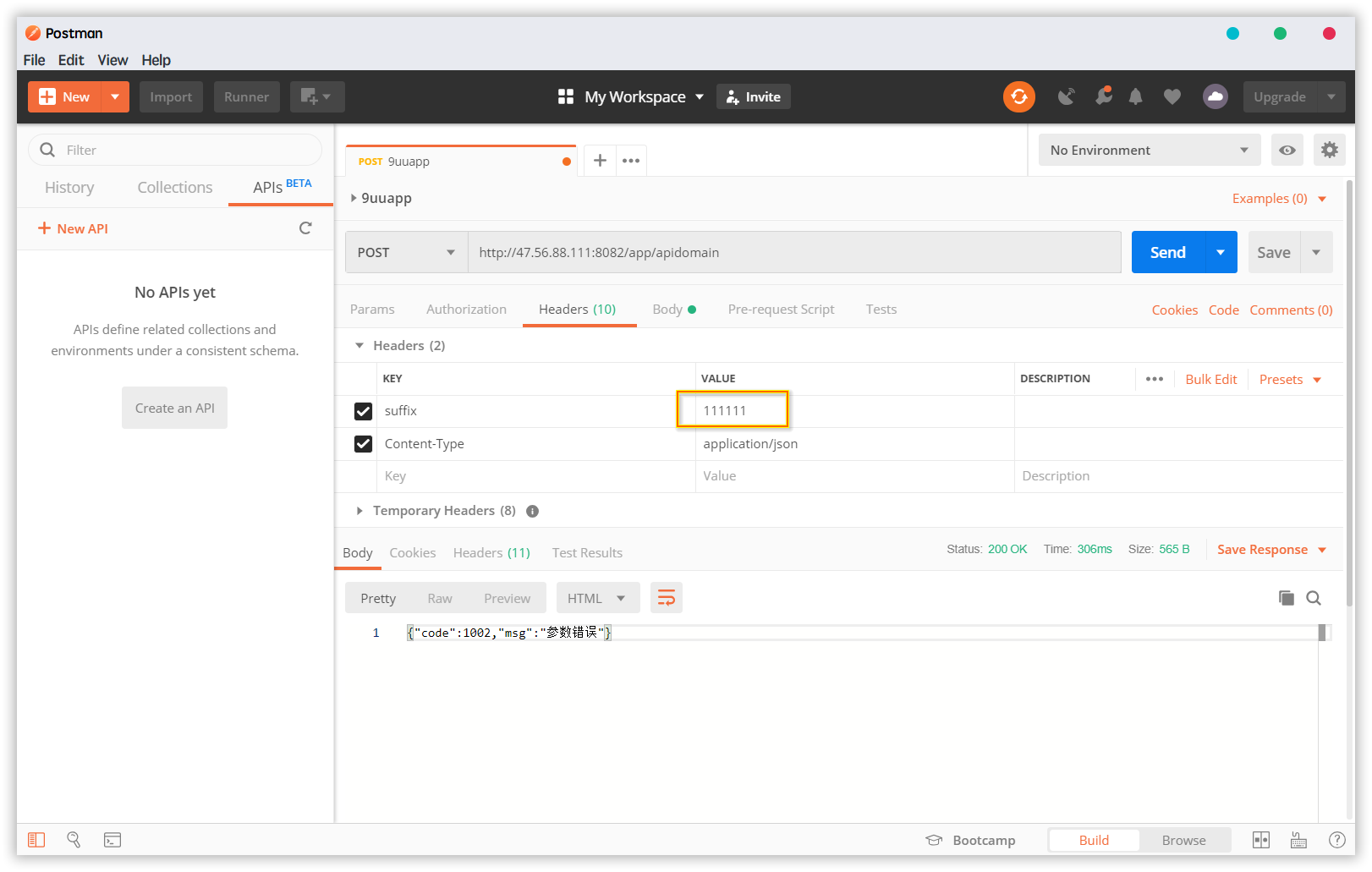Image resolution: width=1372 pixels, height=872 pixels.
Task: Open the New button dropdown arrow
Action: 115,96
